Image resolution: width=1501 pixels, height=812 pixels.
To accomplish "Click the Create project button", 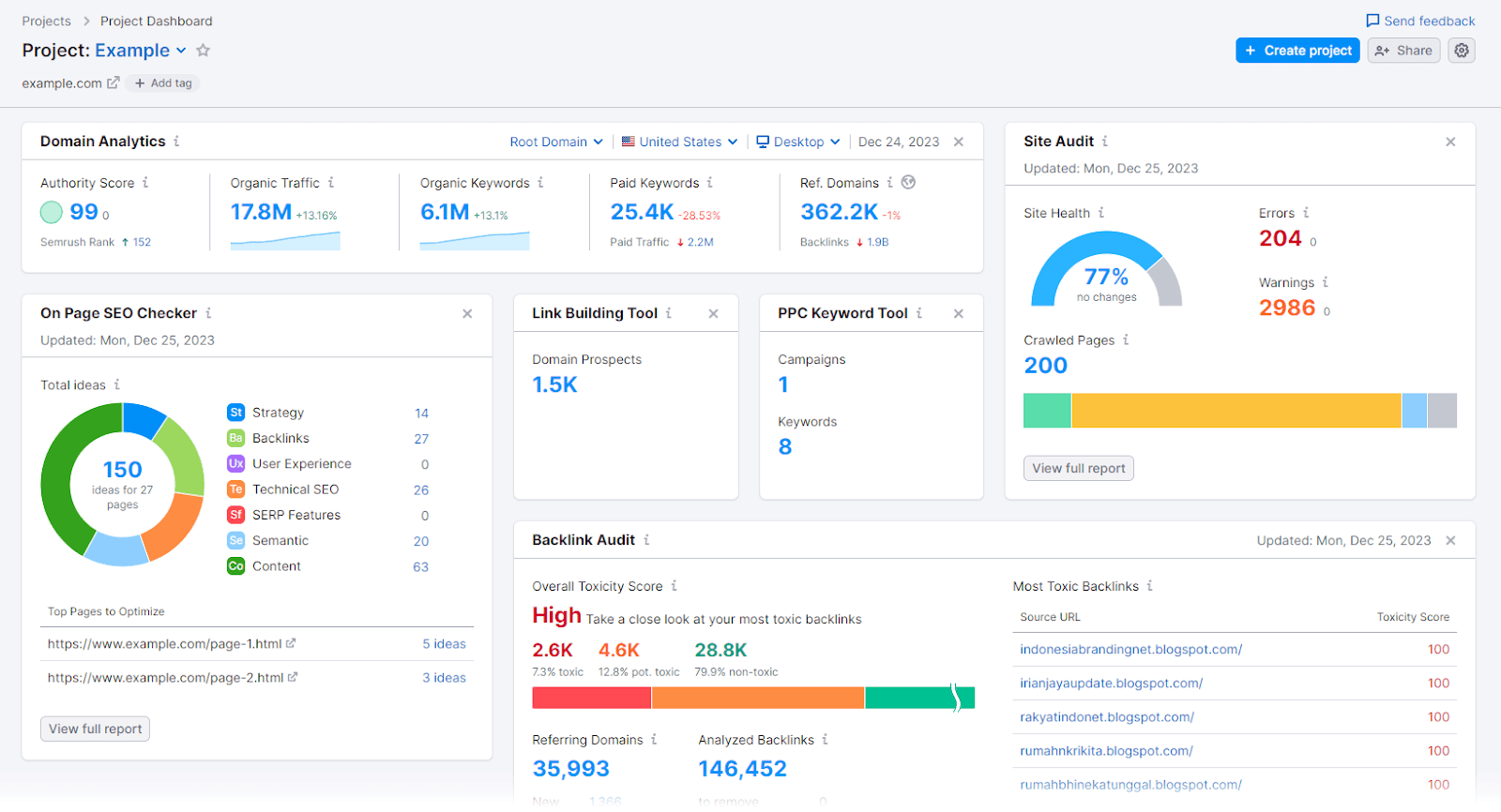I will tap(1297, 51).
